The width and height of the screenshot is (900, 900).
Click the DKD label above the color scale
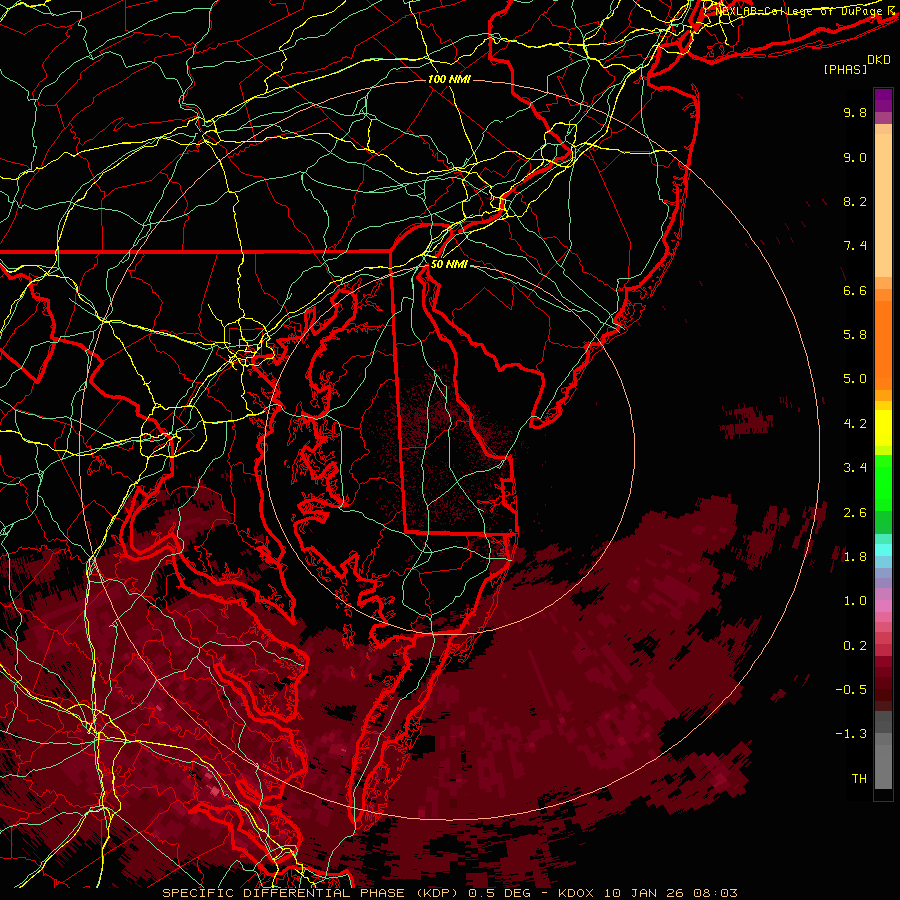[878, 60]
